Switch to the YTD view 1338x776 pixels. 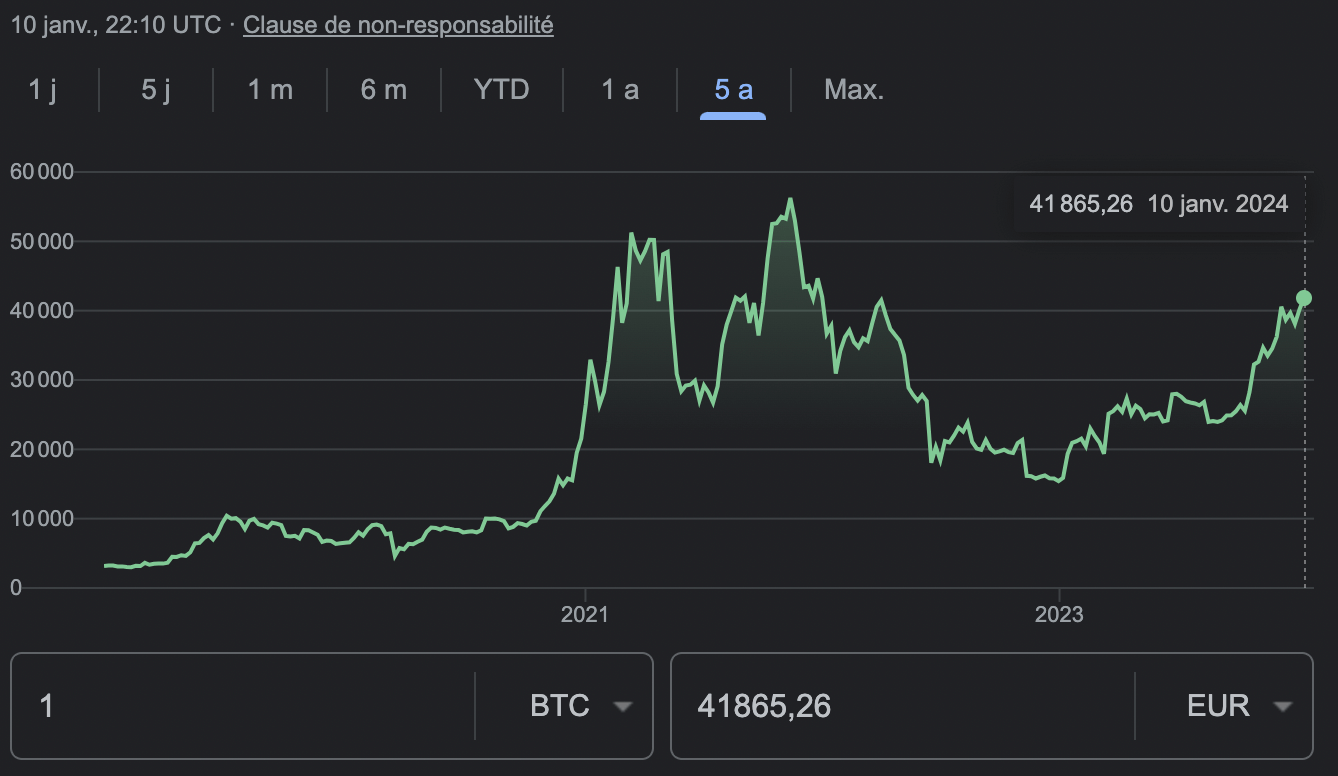(501, 90)
